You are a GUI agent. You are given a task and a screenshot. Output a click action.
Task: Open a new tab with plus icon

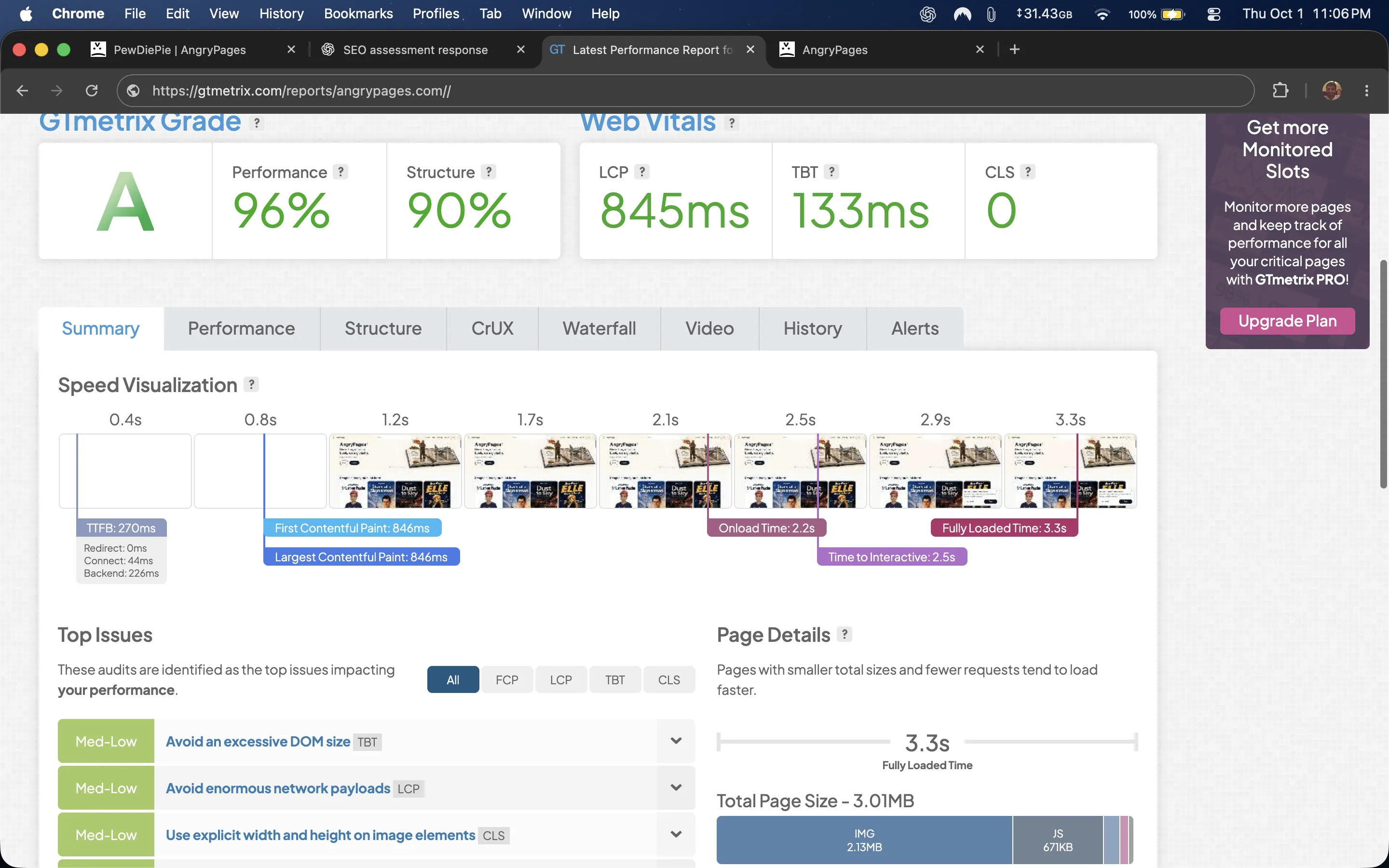(x=1014, y=49)
